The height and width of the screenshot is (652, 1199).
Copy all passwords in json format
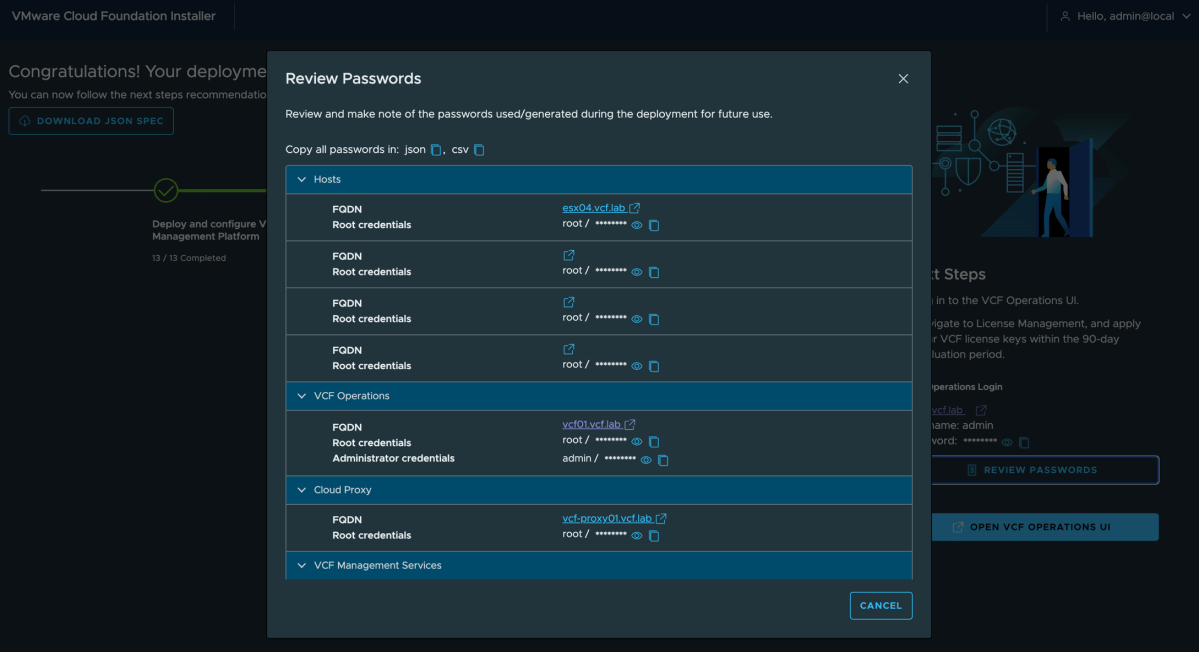436,150
